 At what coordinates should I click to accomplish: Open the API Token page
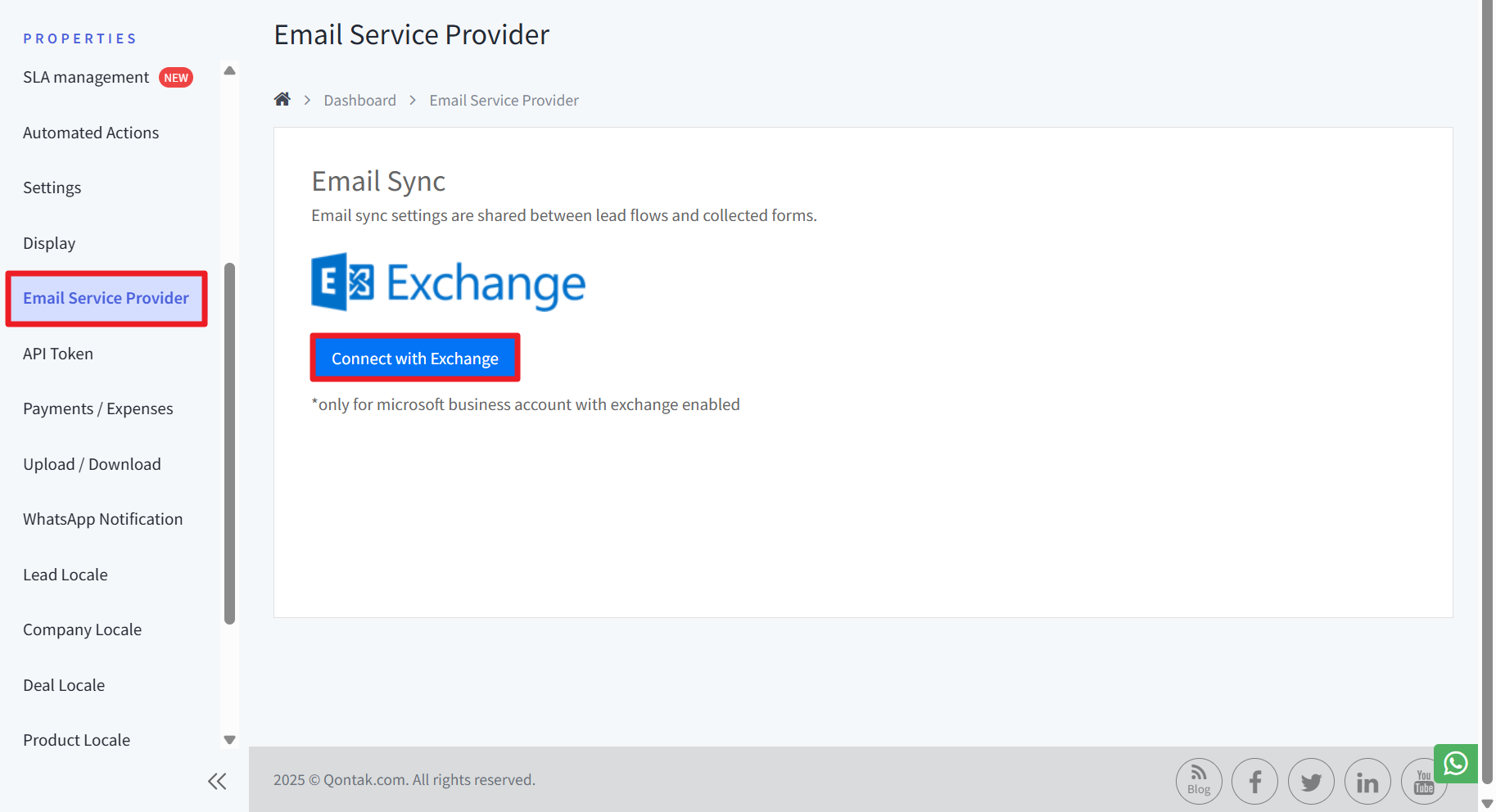[58, 354]
